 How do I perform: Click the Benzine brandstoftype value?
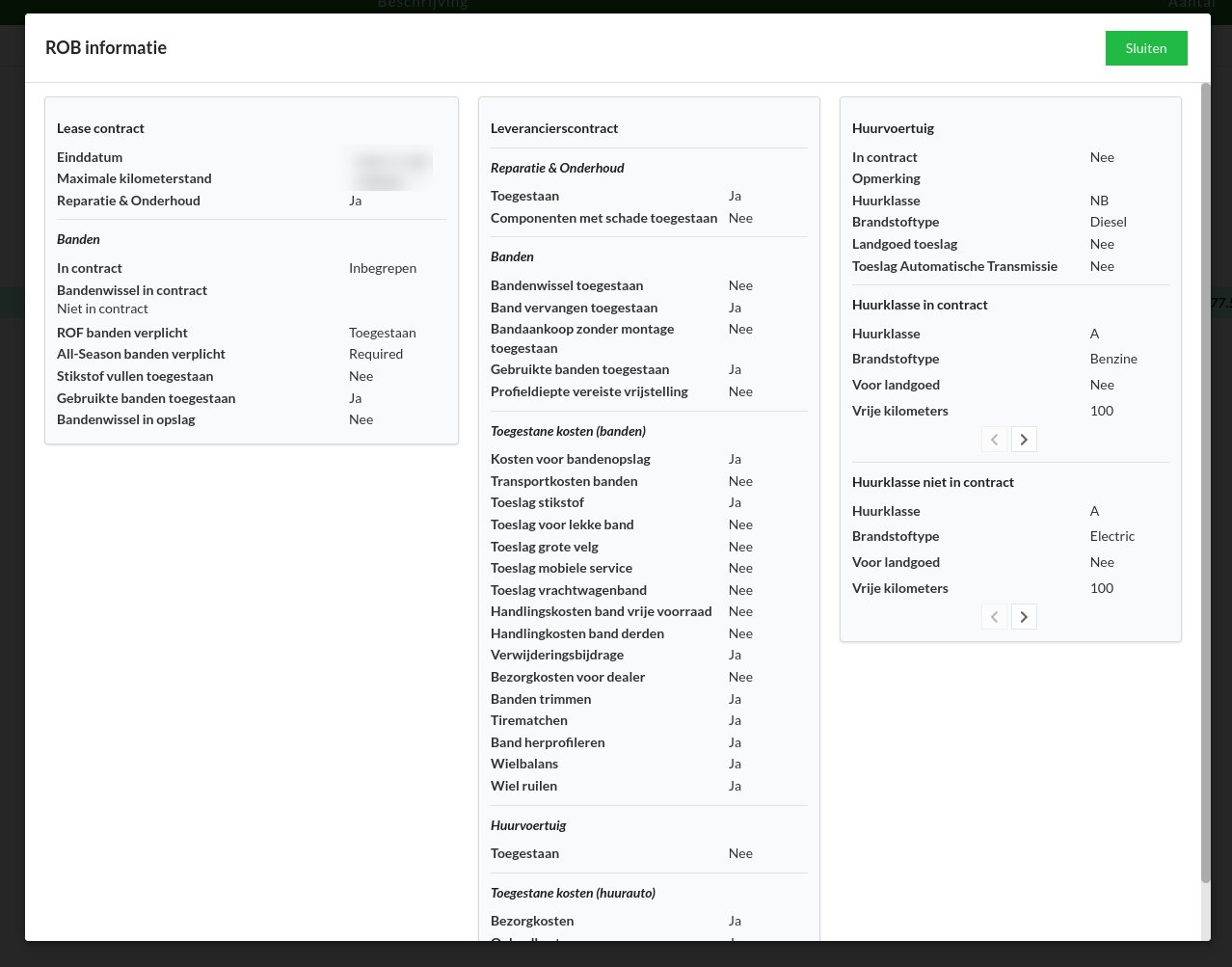tap(1113, 359)
